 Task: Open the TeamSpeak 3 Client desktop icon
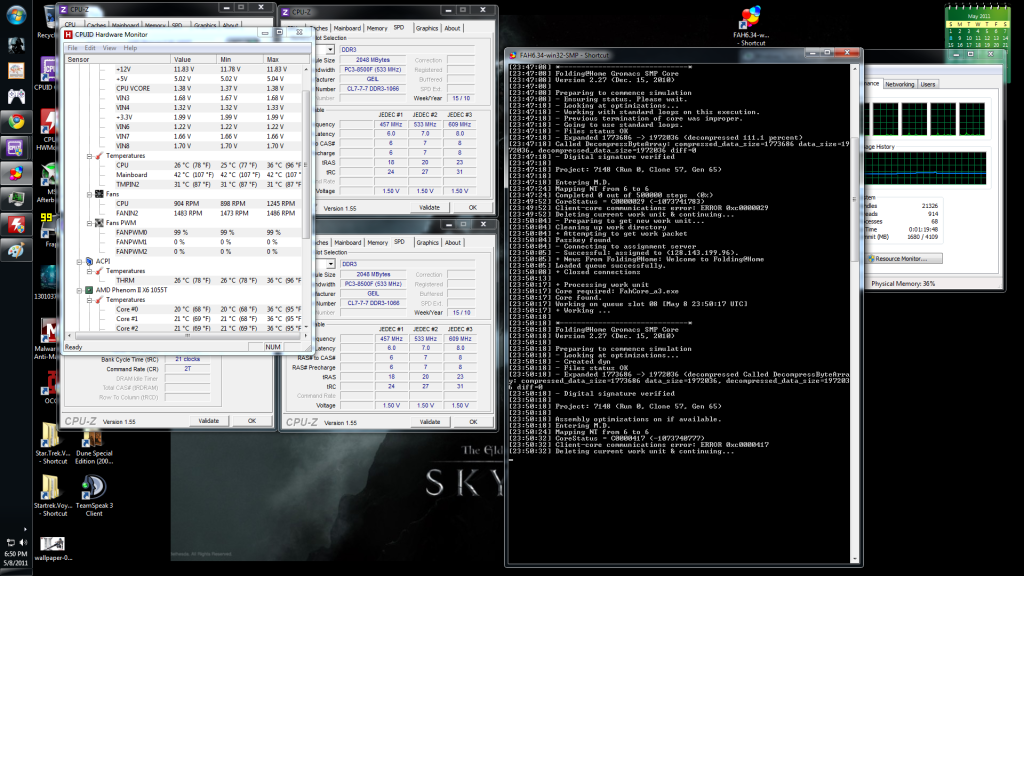click(x=94, y=494)
